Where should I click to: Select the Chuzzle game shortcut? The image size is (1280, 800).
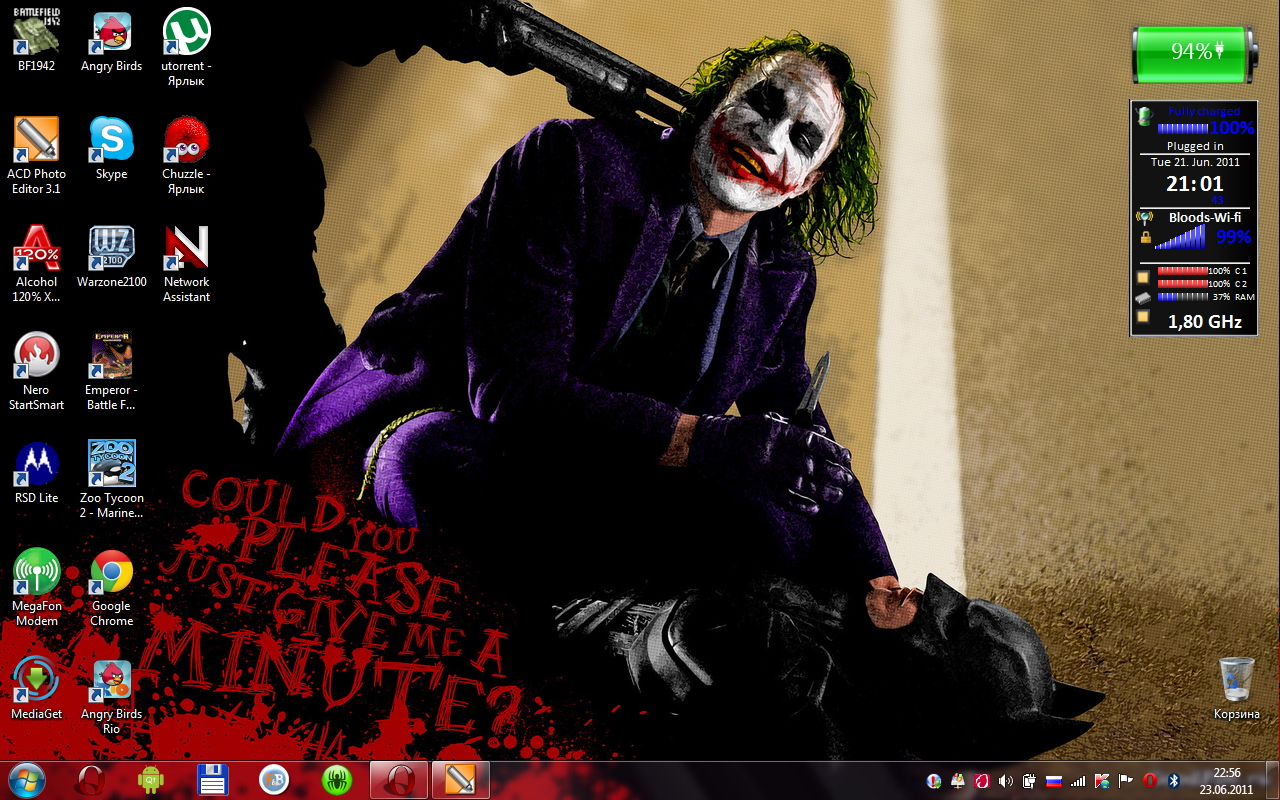pyautogui.click(x=186, y=155)
